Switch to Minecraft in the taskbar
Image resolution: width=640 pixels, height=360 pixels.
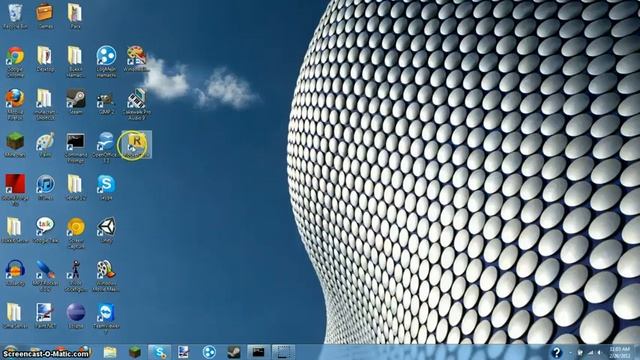135,352
